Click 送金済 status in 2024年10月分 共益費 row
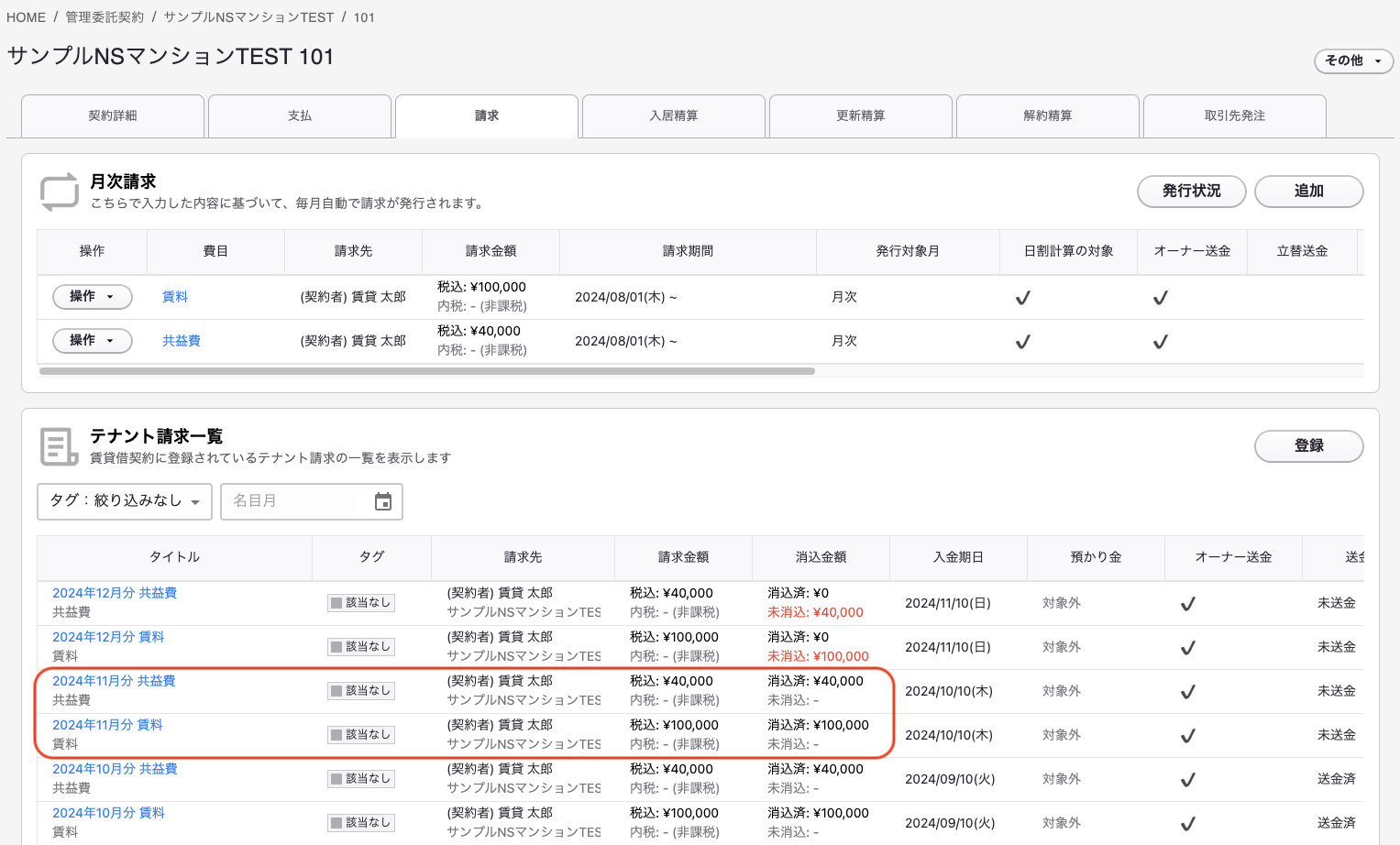Viewport: 1400px width, 845px height. (x=1337, y=779)
